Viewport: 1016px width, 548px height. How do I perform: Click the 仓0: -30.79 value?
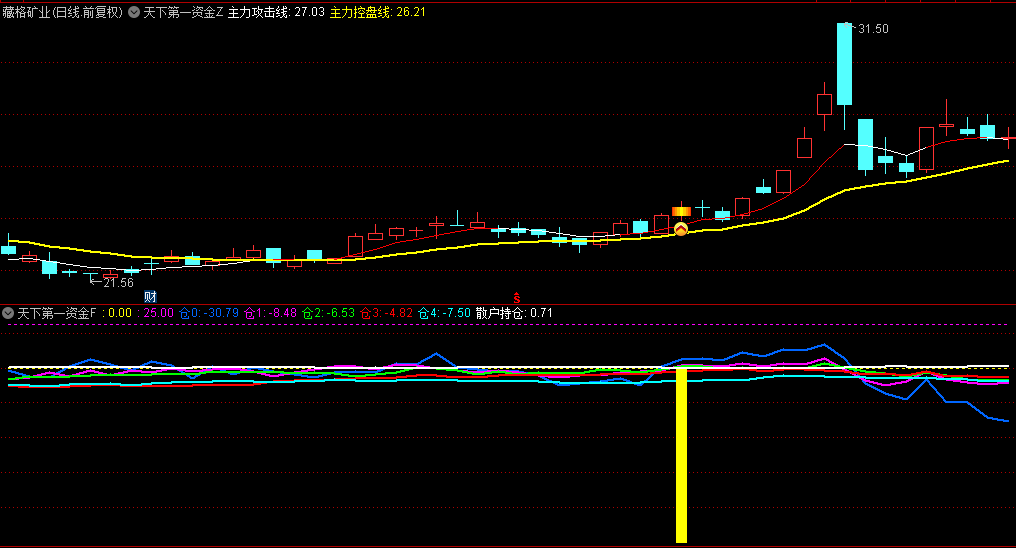click(x=209, y=313)
